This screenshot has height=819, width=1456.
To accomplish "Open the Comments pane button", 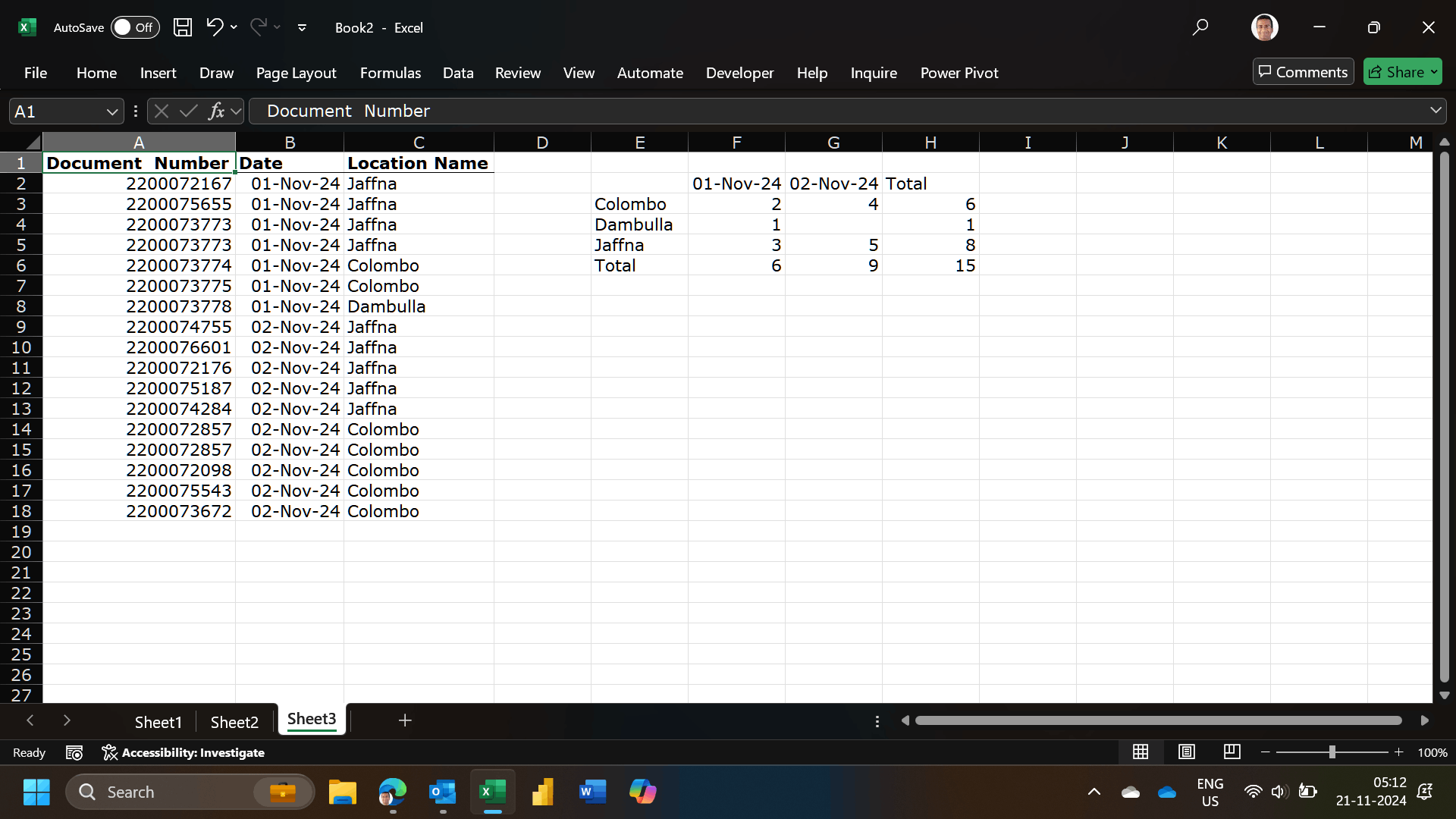I will coord(1303,72).
